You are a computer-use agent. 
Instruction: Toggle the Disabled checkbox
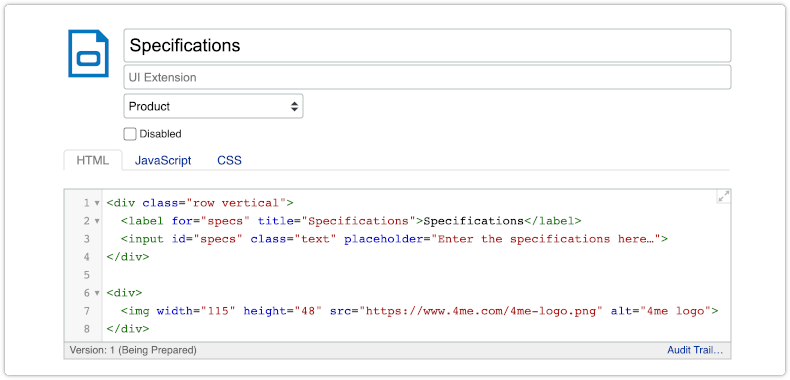[x=130, y=134]
